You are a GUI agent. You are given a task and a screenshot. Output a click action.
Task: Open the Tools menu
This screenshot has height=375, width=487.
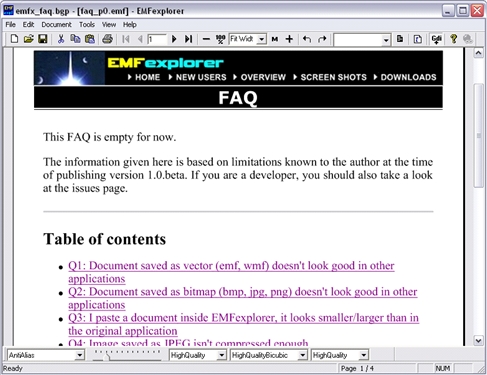click(x=87, y=24)
